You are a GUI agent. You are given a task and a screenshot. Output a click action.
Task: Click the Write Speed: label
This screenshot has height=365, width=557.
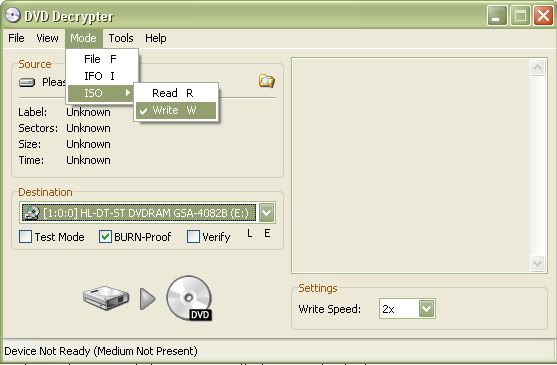pyautogui.click(x=330, y=309)
